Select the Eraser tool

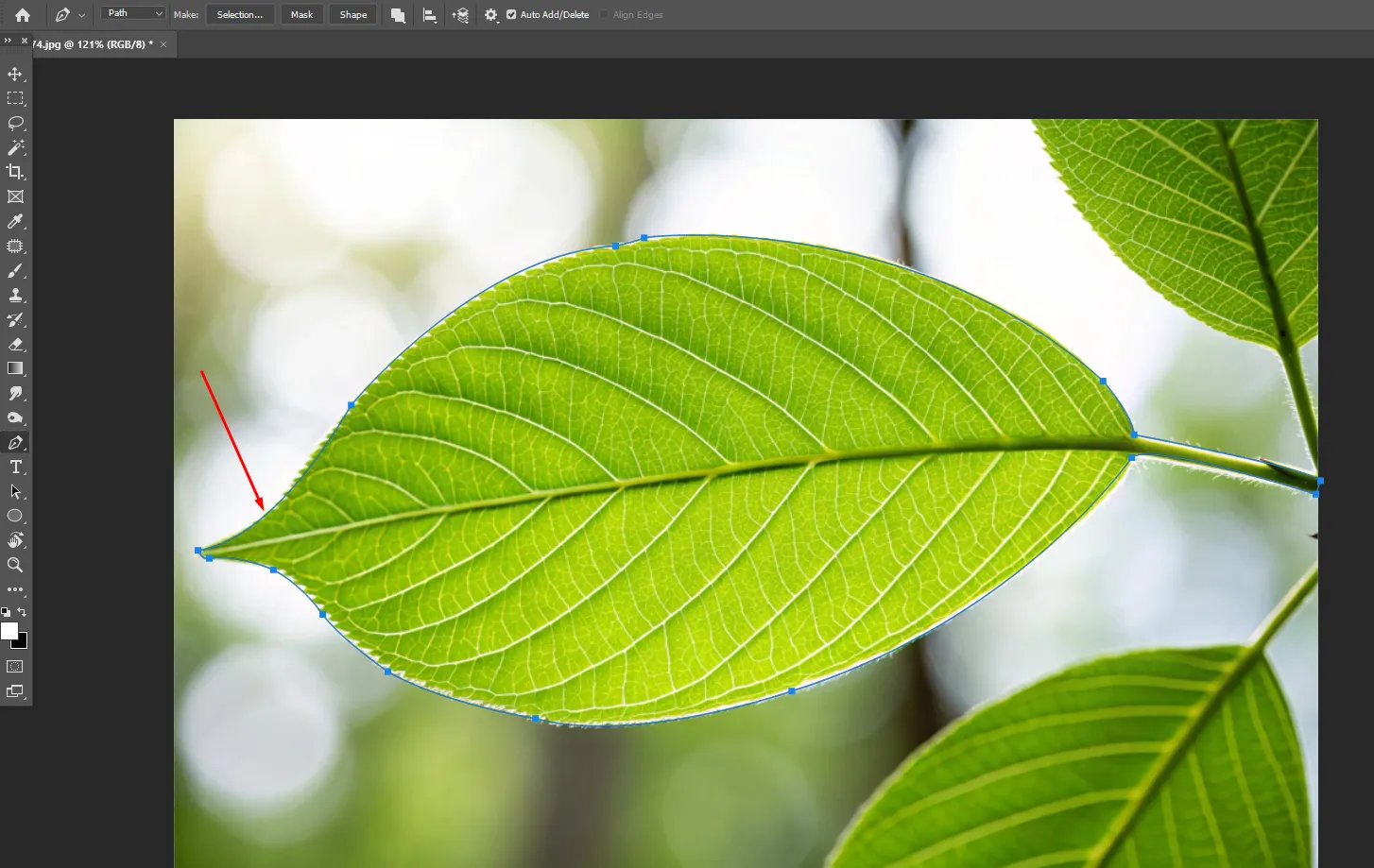click(15, 344)
